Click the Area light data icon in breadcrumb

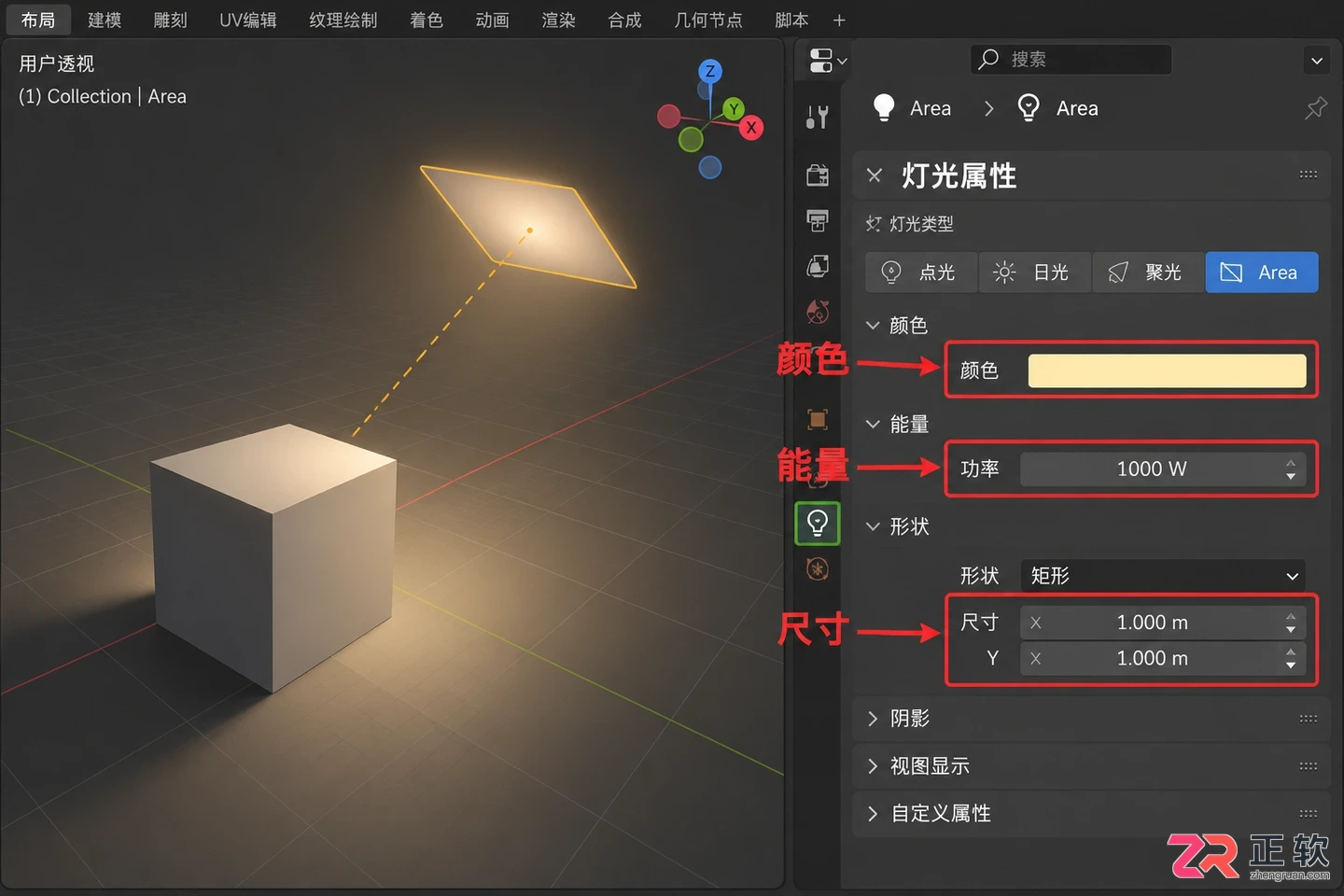[x=1029, y=108]
